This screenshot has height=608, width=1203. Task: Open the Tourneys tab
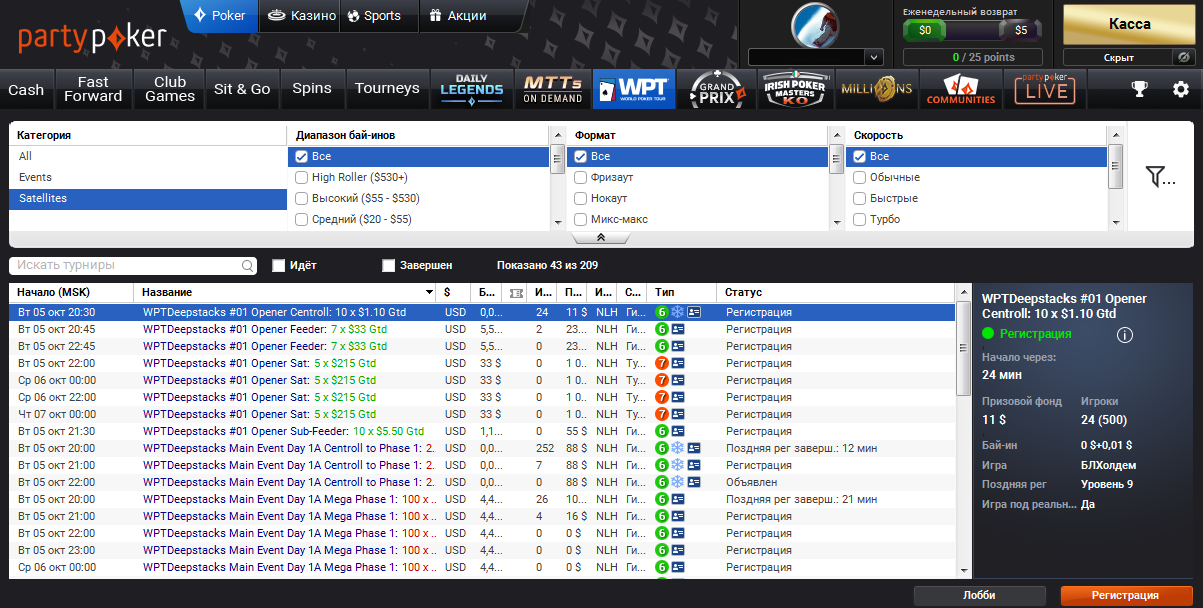(x=387, y=89)
